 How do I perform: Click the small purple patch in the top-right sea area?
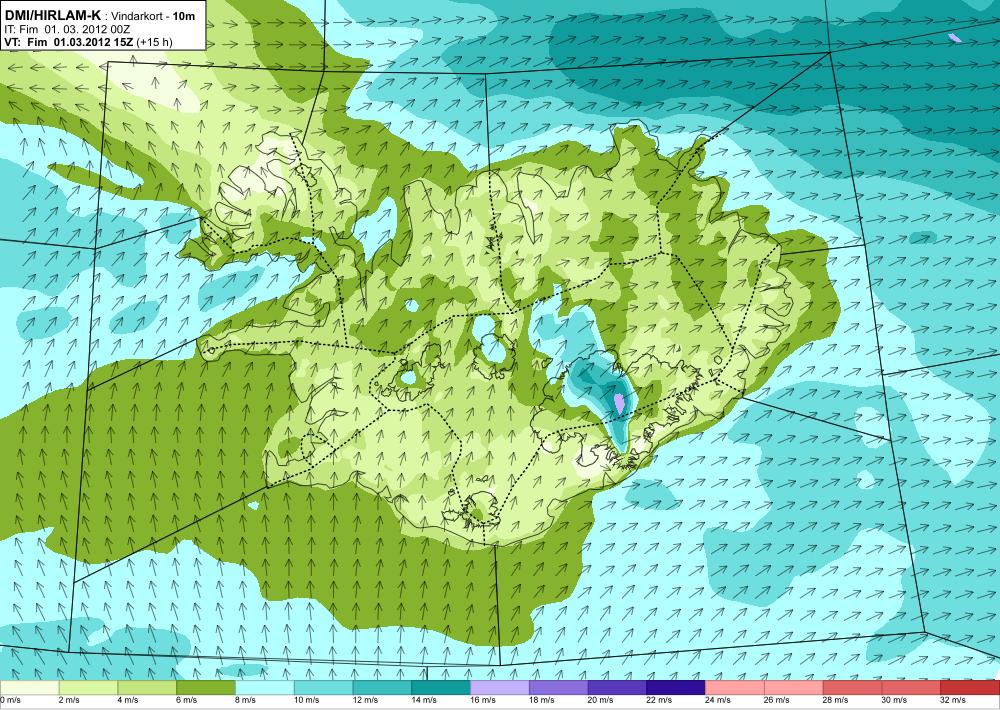(955, 38)
